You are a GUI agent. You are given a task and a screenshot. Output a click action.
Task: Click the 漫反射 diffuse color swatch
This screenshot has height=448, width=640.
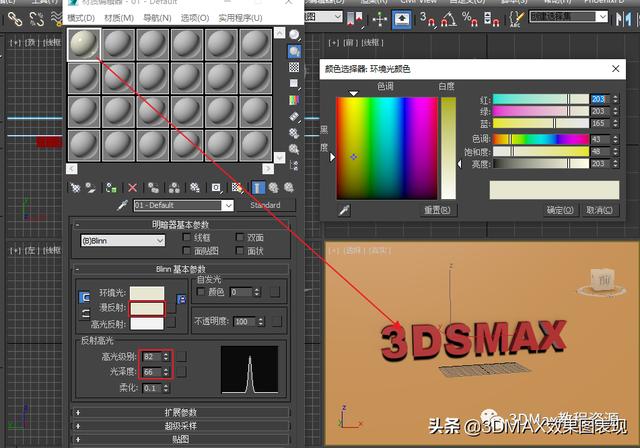pyautogui.click(x=147, y=309)
